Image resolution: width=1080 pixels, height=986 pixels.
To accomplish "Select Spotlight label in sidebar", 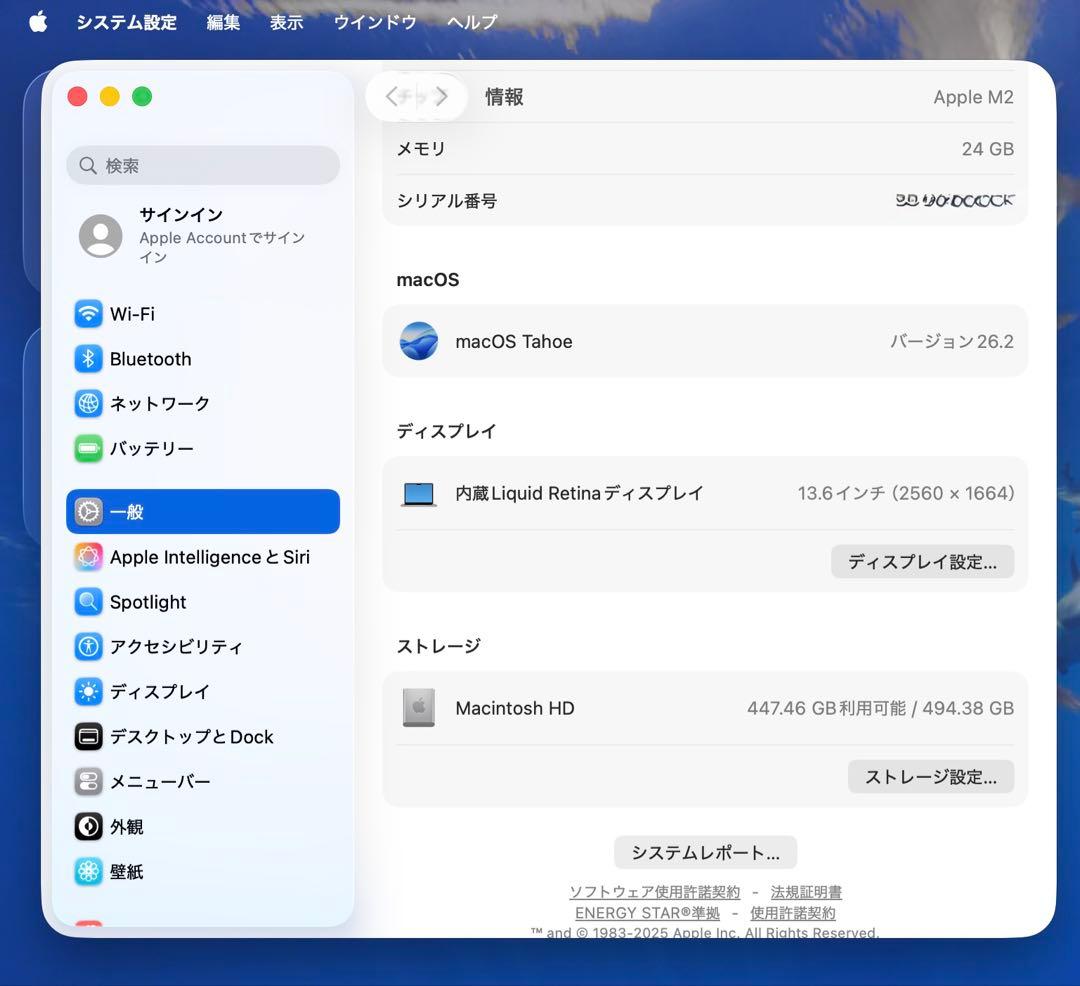I will 148,602.
